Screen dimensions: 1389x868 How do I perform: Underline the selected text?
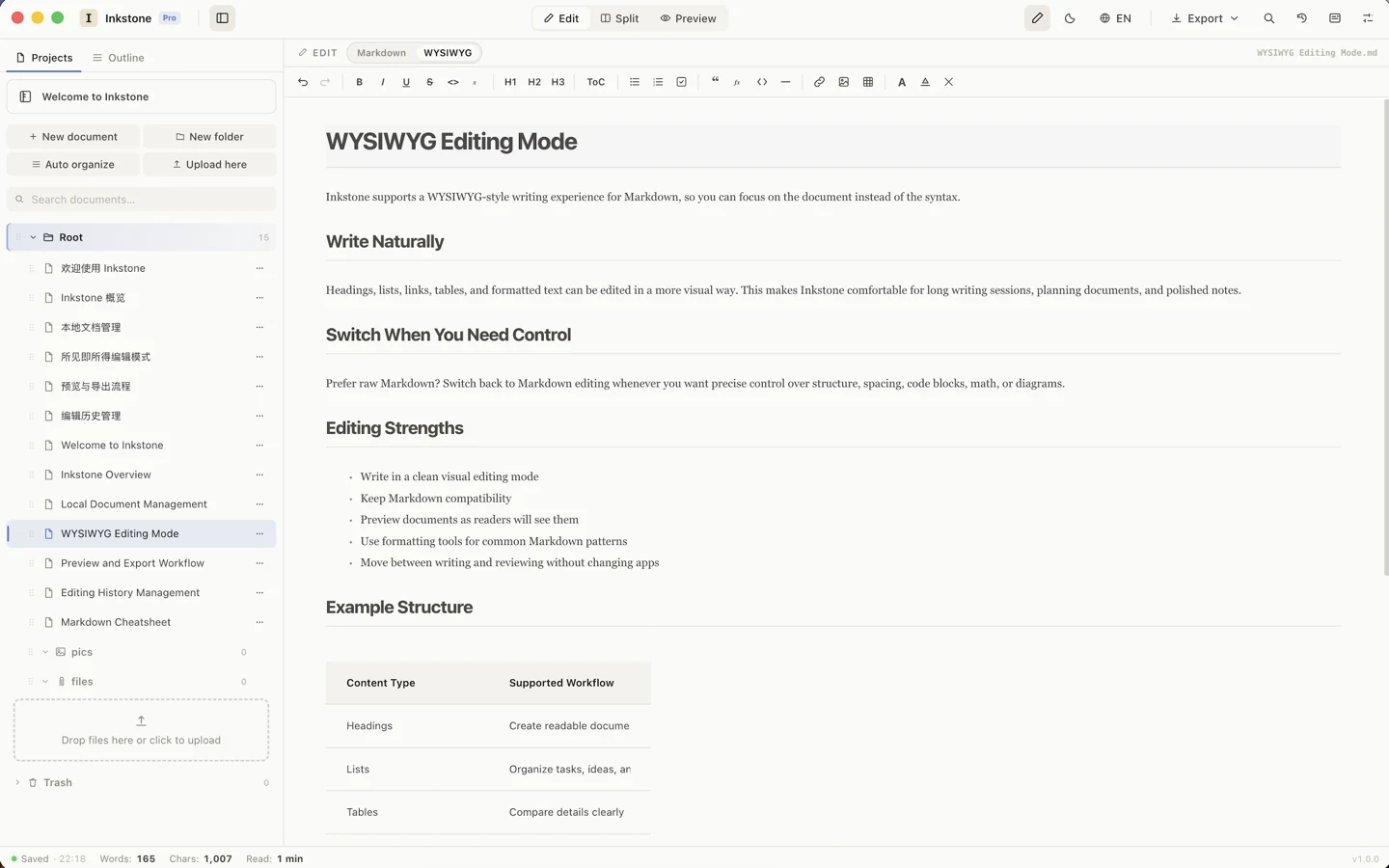click(x=406, y=82)
